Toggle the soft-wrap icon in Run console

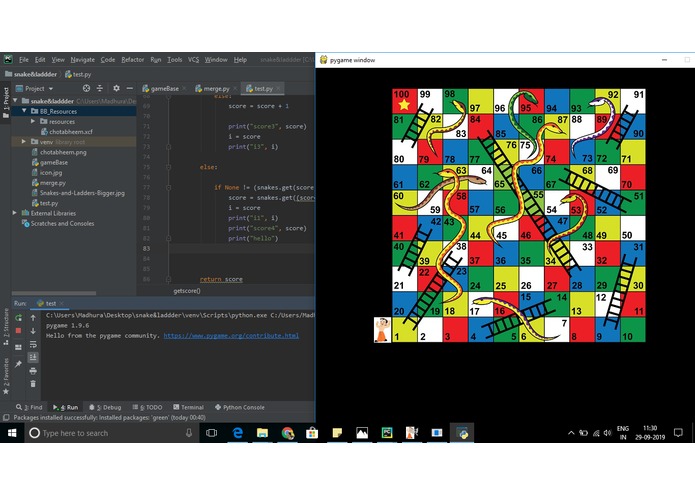pyautogui.click(x=33, y=344)
